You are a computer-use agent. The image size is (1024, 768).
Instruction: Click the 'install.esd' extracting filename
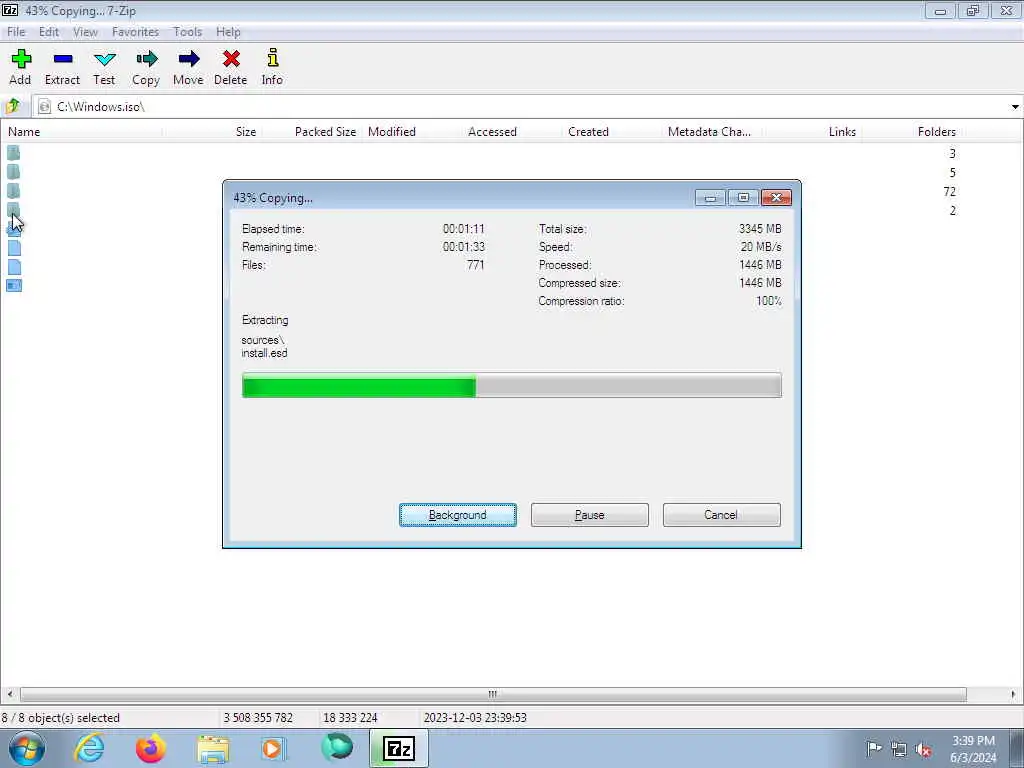[x=264, y=353]
